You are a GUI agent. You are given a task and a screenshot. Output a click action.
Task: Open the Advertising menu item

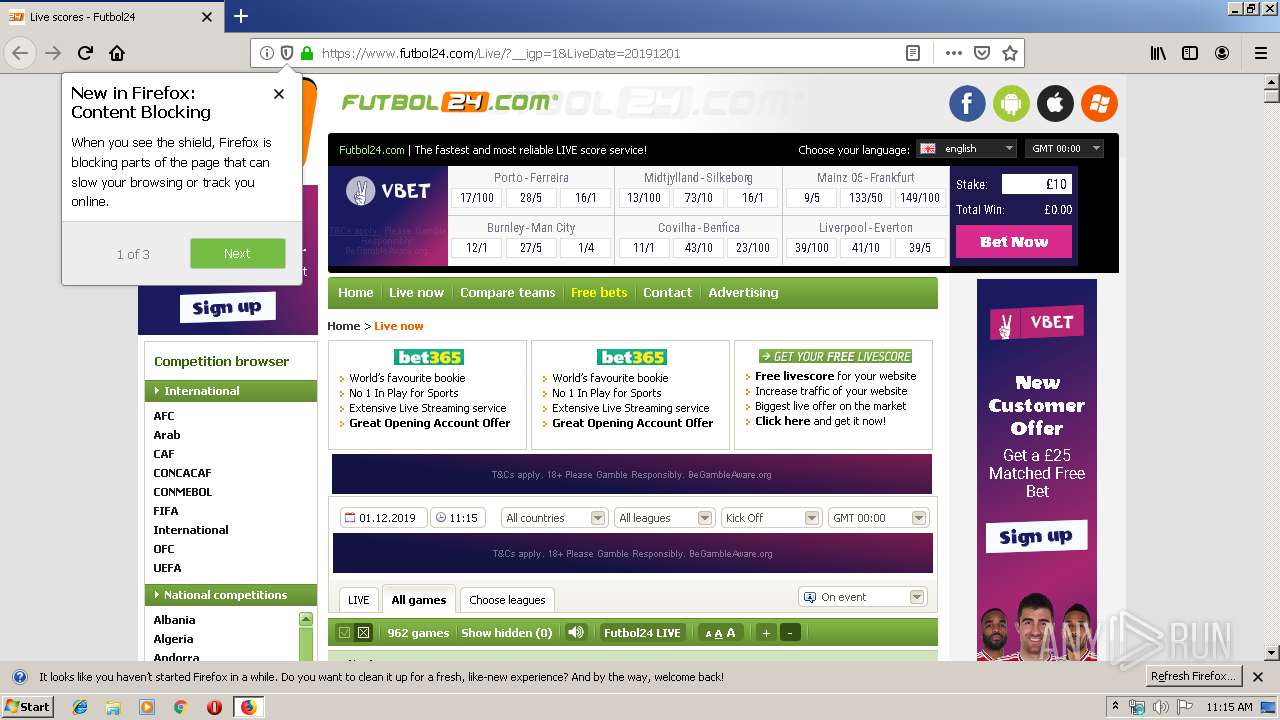pos(743,293)
